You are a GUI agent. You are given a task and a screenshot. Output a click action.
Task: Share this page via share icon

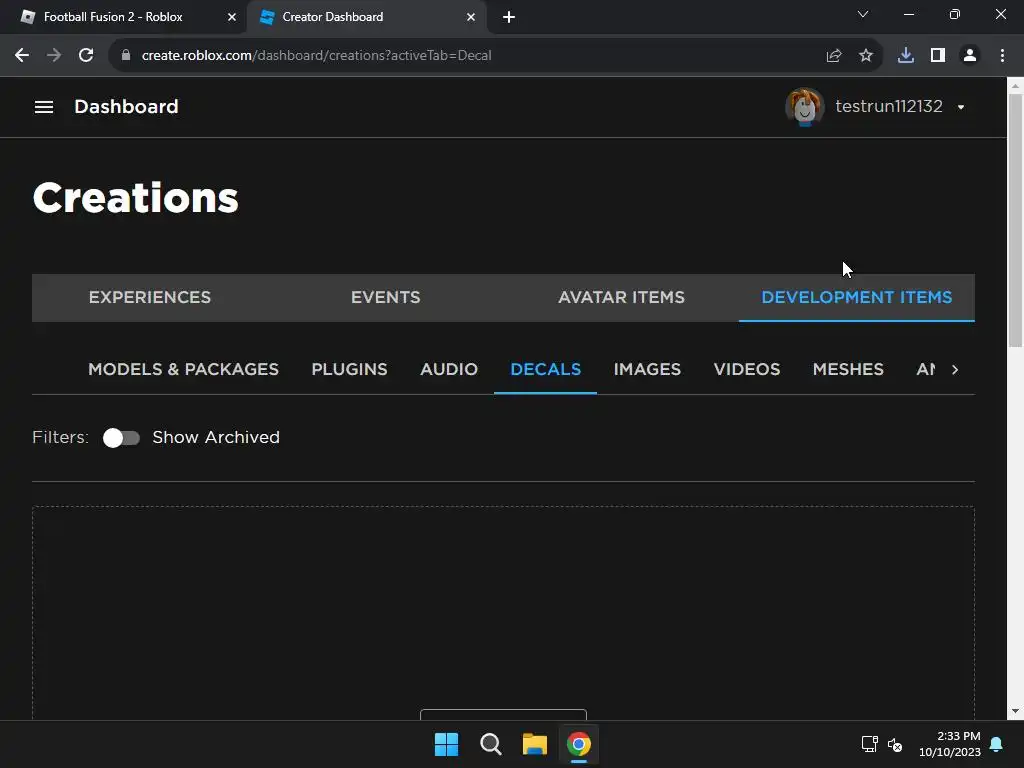tap(833, 56)
